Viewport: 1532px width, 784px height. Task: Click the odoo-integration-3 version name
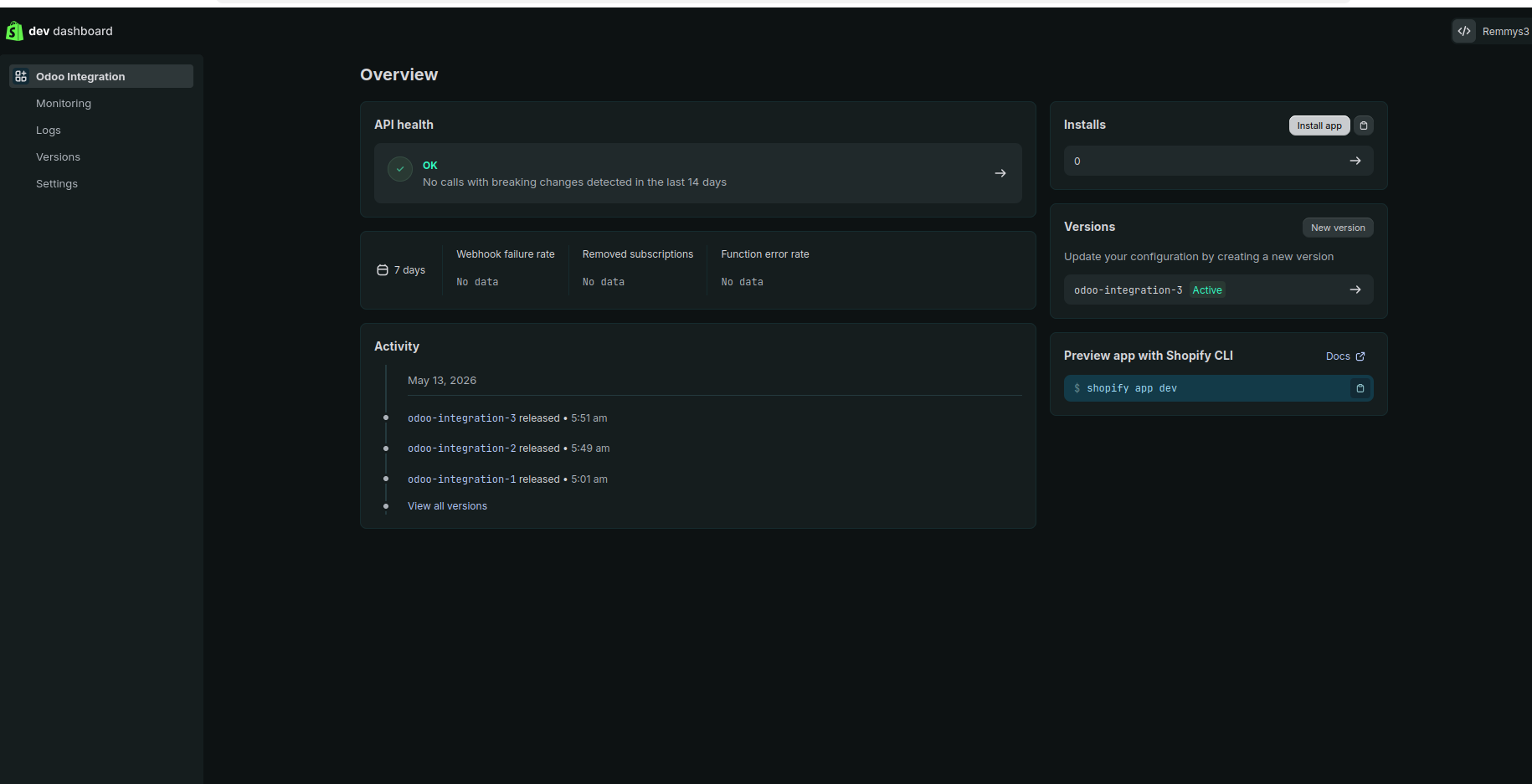[1128, 290]
